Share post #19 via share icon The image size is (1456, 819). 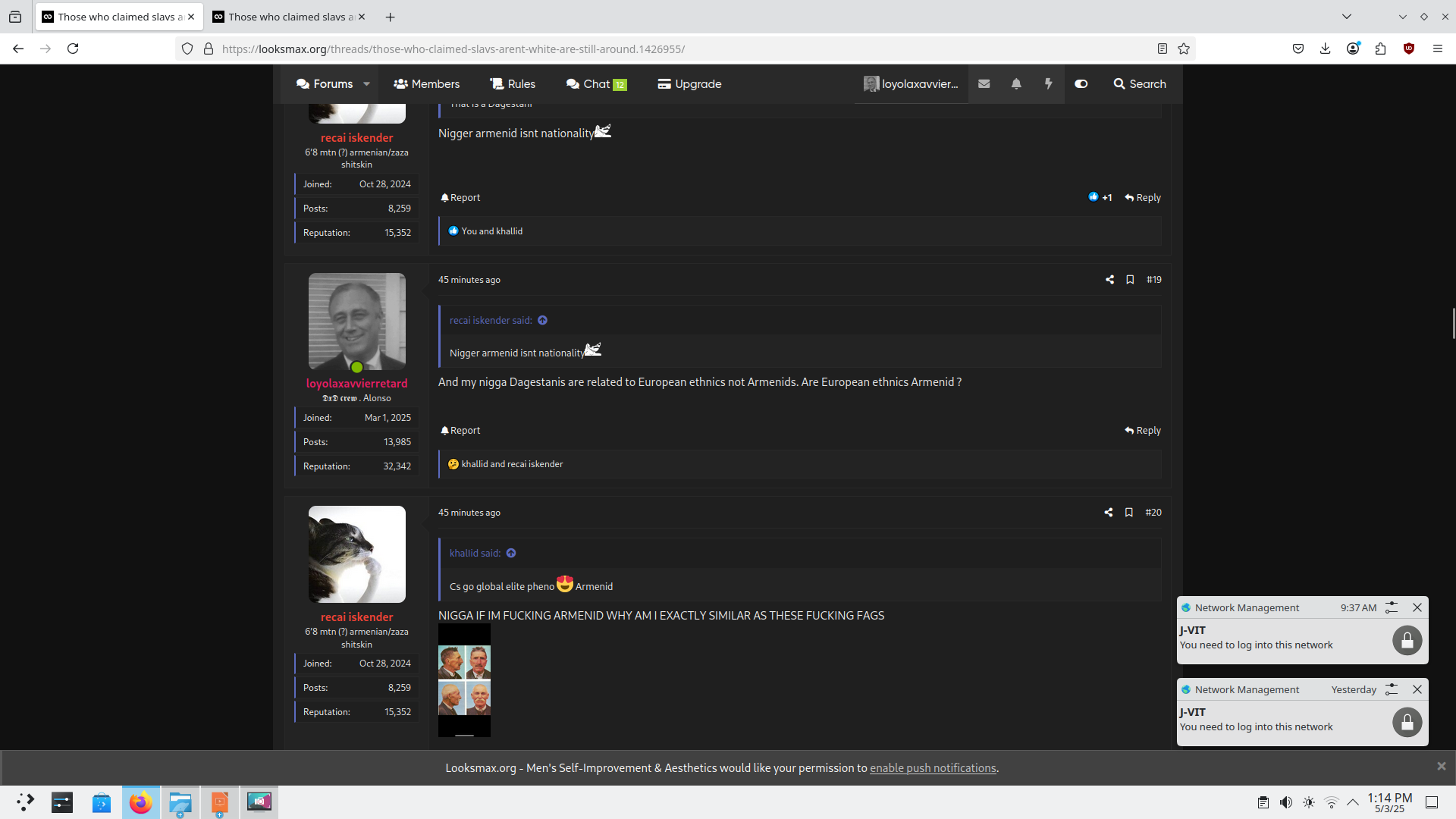1109,280
